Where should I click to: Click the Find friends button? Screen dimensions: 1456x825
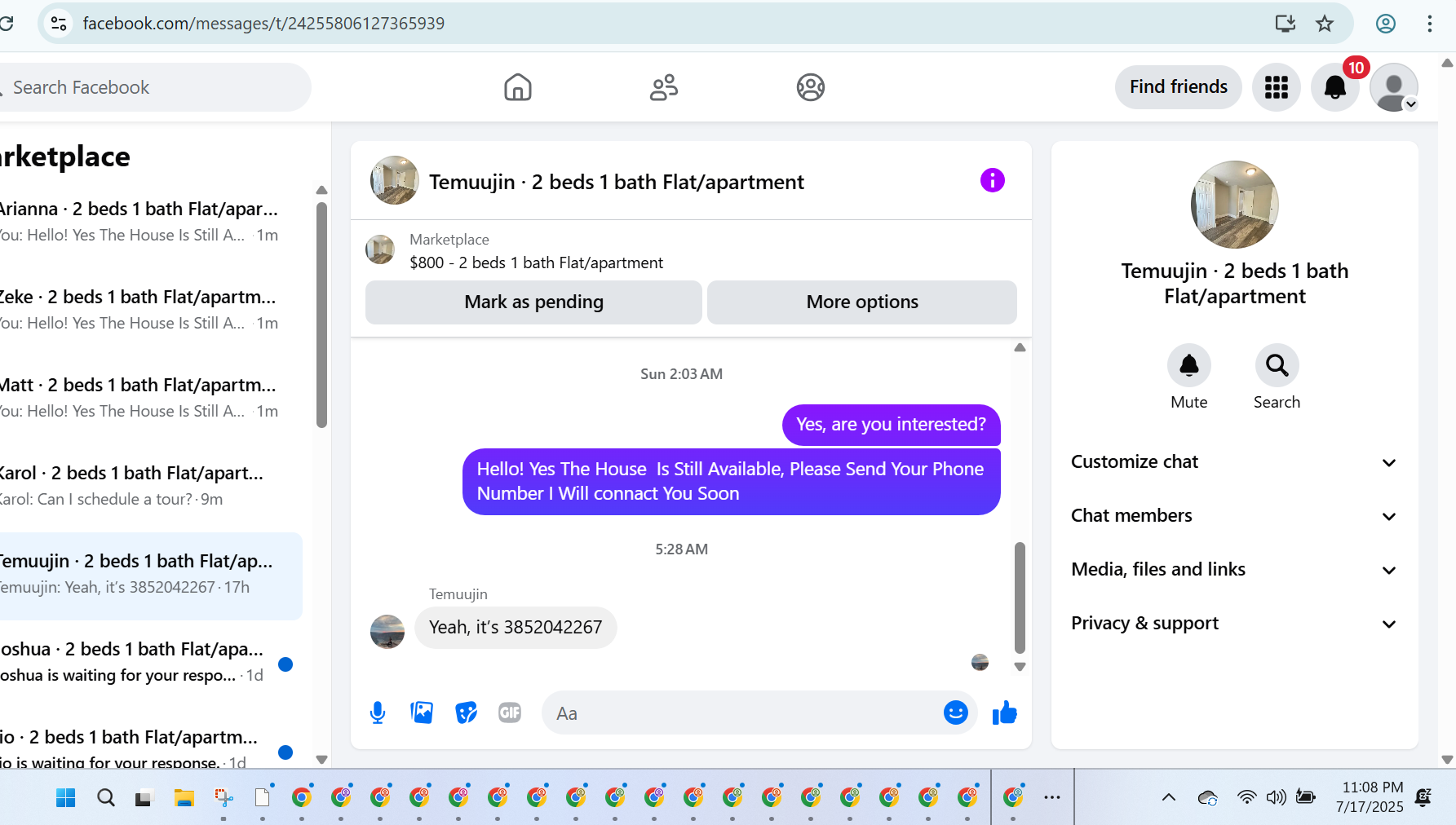[x=1178, y=87]
